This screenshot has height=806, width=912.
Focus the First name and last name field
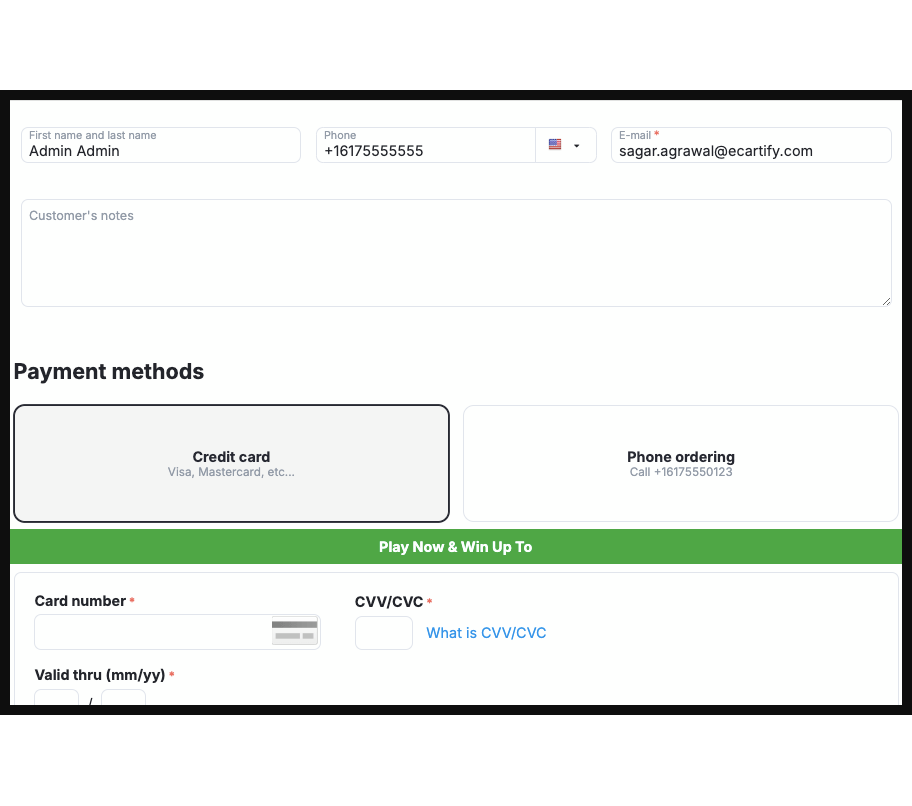click(x=160, y=151)
